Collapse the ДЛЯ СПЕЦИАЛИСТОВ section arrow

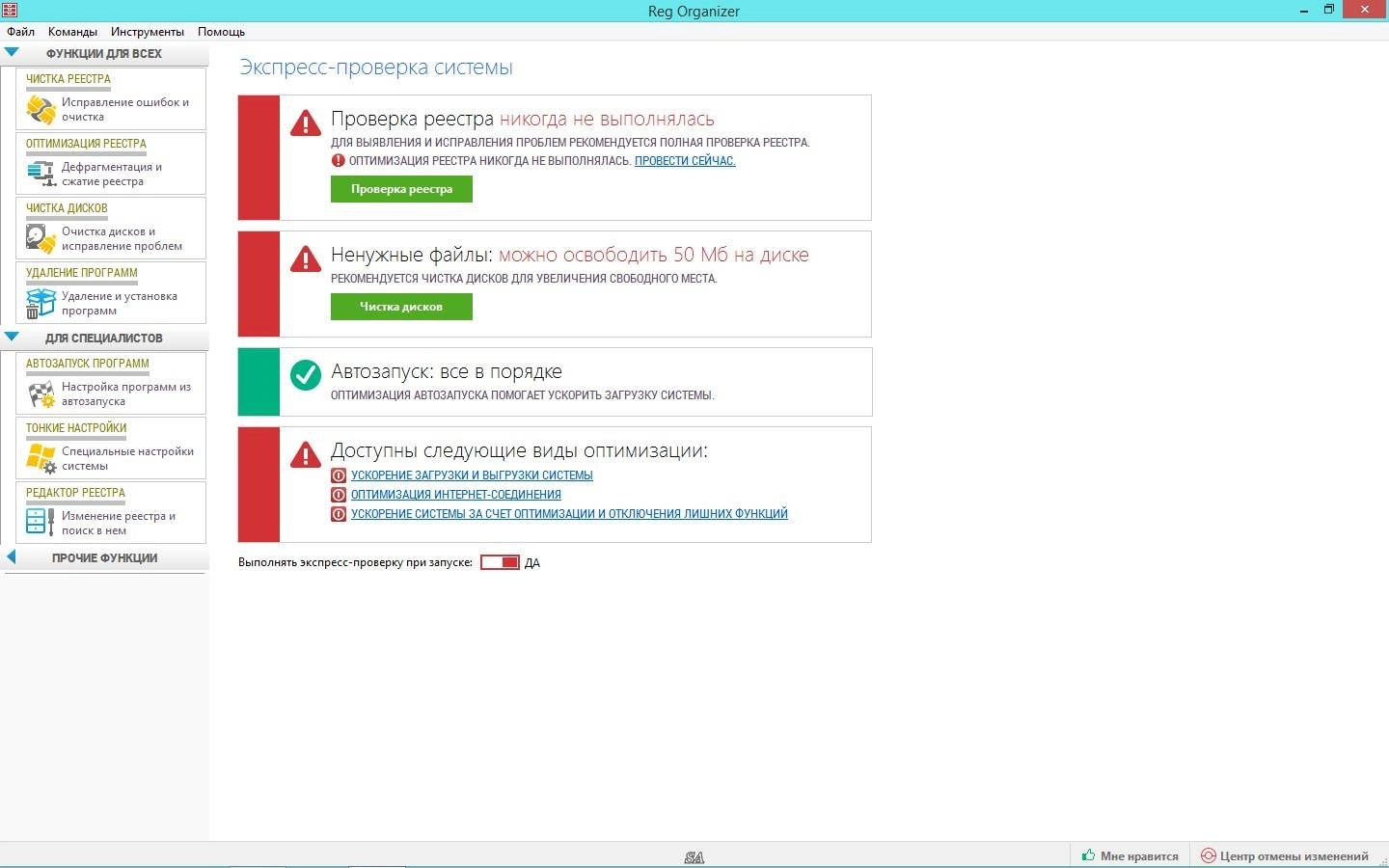click(x=12, y=338)
